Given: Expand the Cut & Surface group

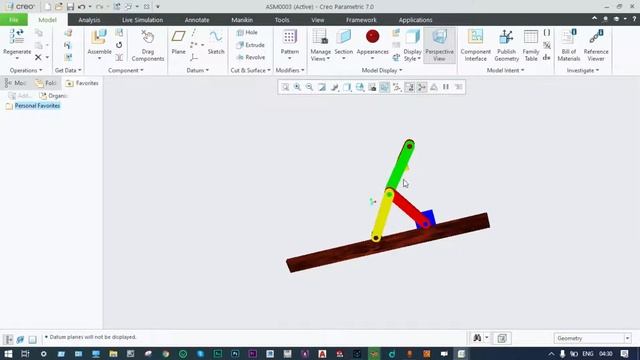Looking at the screenshot, I should click(251, 70).
